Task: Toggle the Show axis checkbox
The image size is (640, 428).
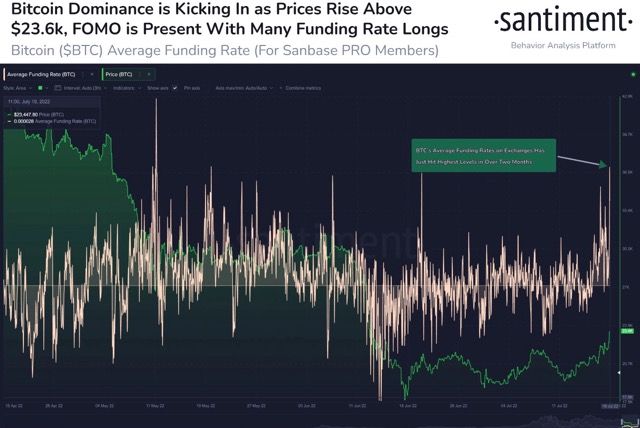Action: [x=175, y=88]
